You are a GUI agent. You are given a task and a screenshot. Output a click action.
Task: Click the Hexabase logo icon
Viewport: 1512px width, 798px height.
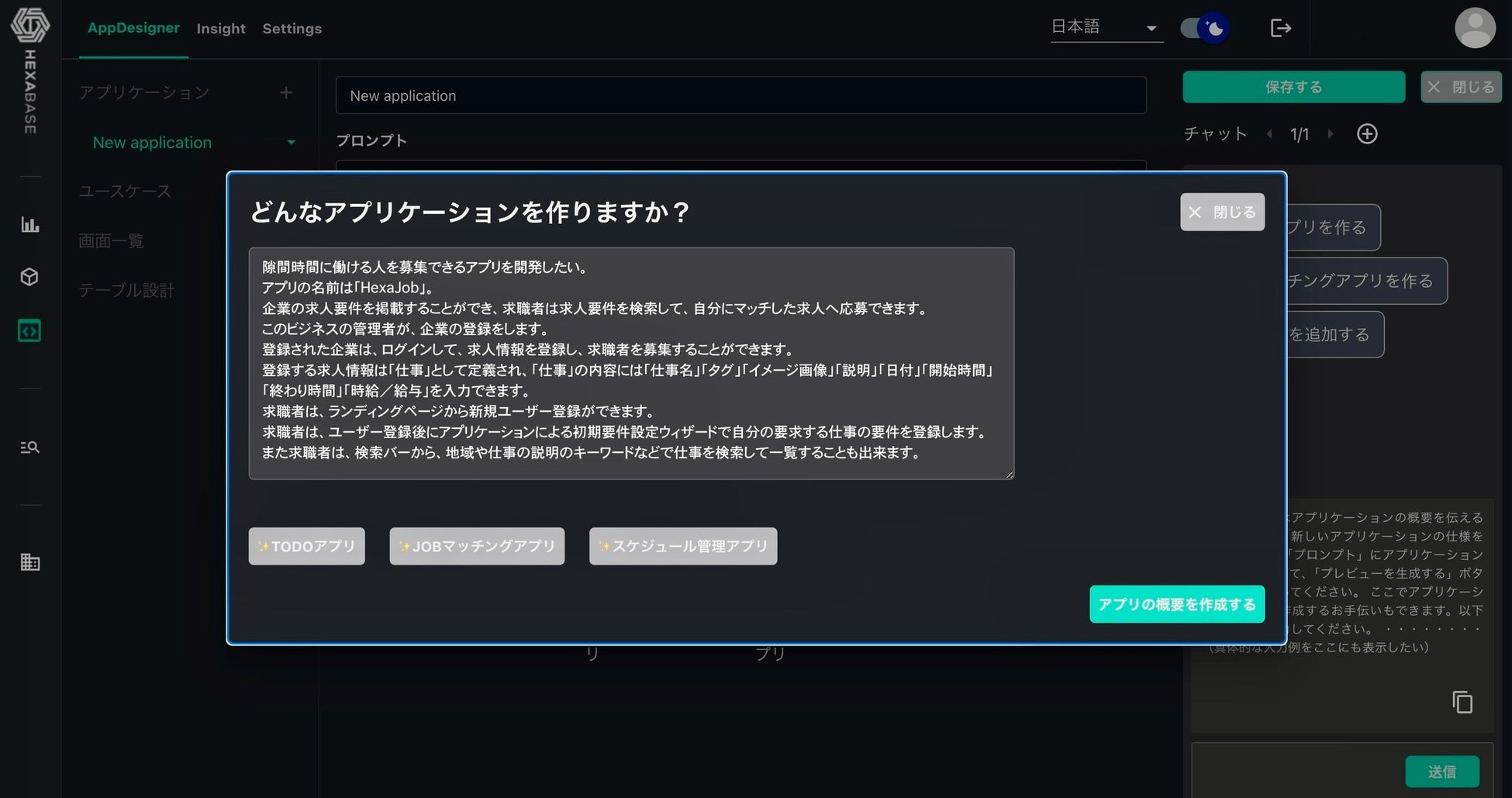(x=29, y=25)
